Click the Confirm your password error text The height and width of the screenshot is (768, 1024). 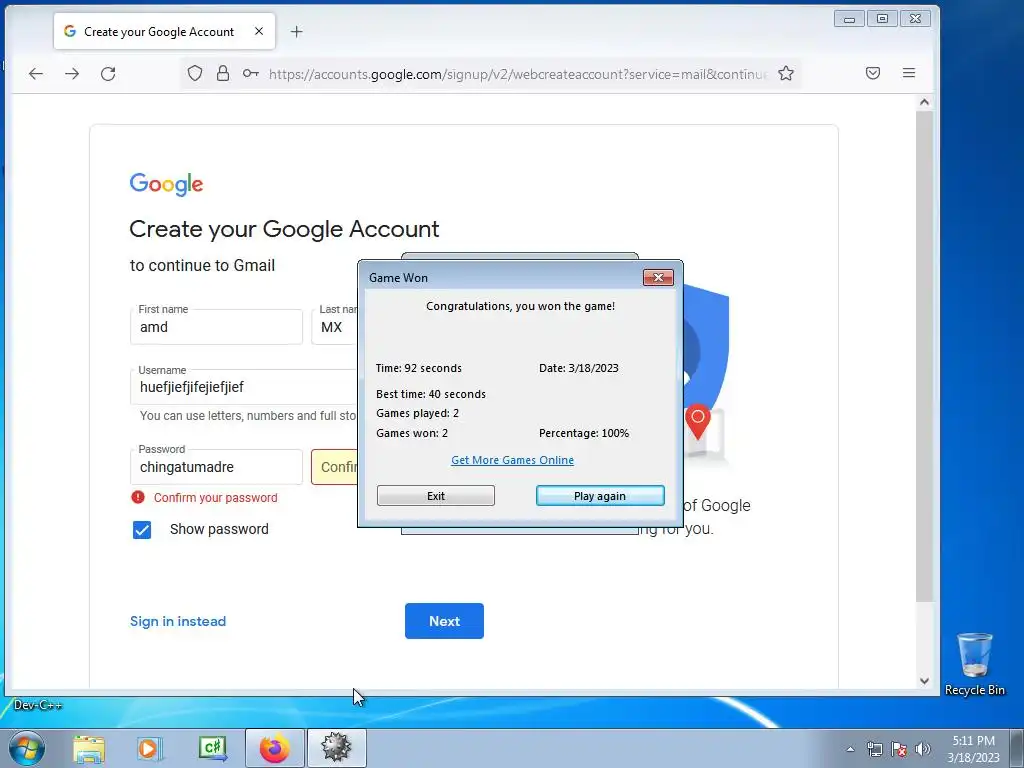point(216,498)
